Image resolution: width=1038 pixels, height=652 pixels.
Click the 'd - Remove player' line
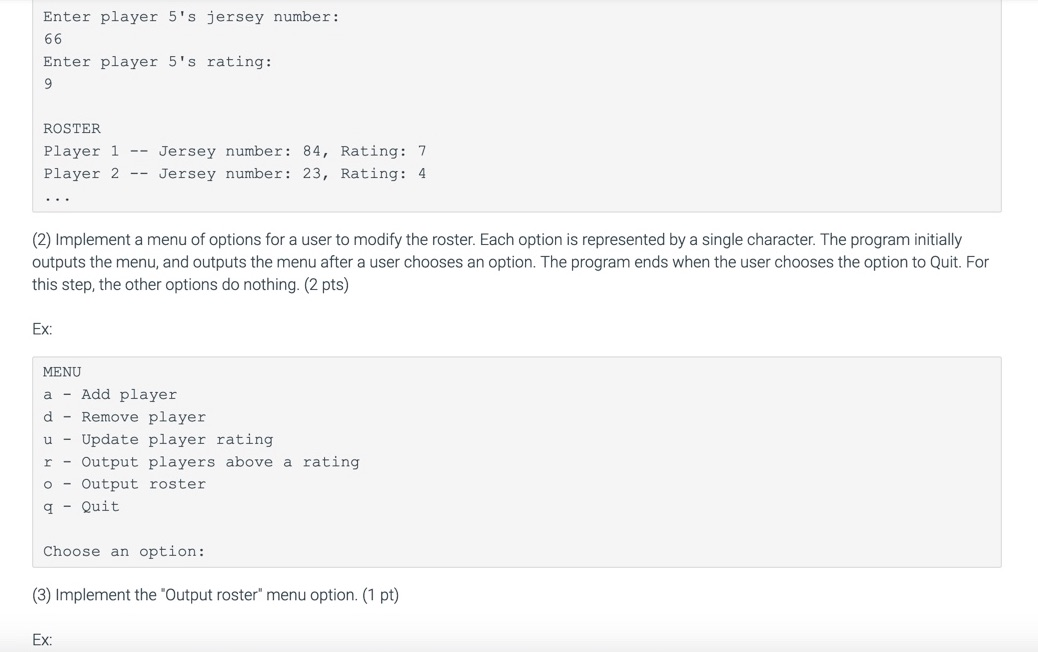124,417
